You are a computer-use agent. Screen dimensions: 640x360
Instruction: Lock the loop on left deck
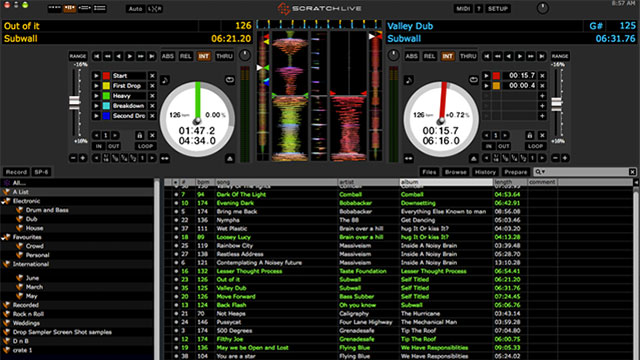coord(140,135)
